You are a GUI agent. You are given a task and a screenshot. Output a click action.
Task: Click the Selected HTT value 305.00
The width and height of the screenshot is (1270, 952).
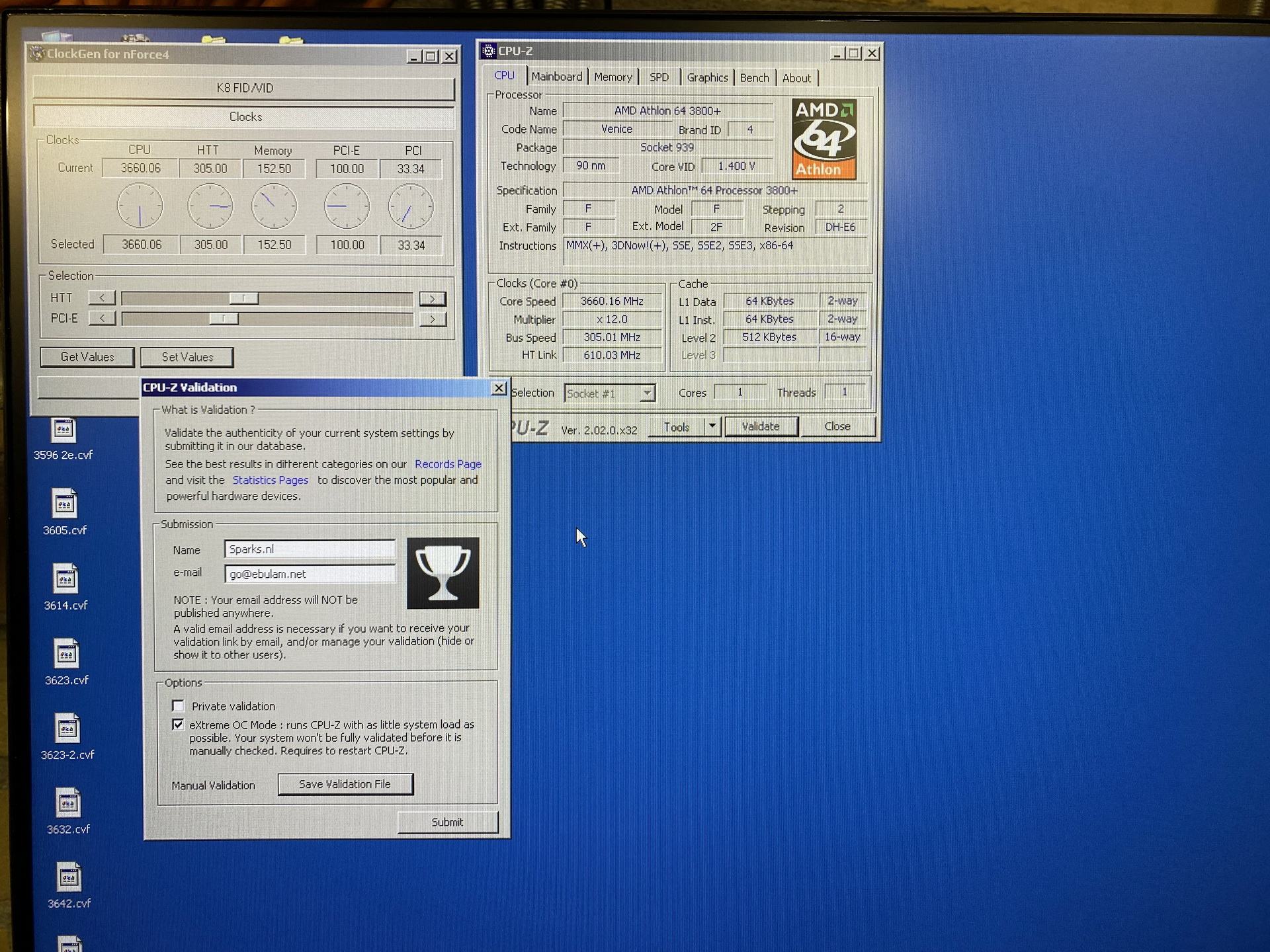[210, 245]
